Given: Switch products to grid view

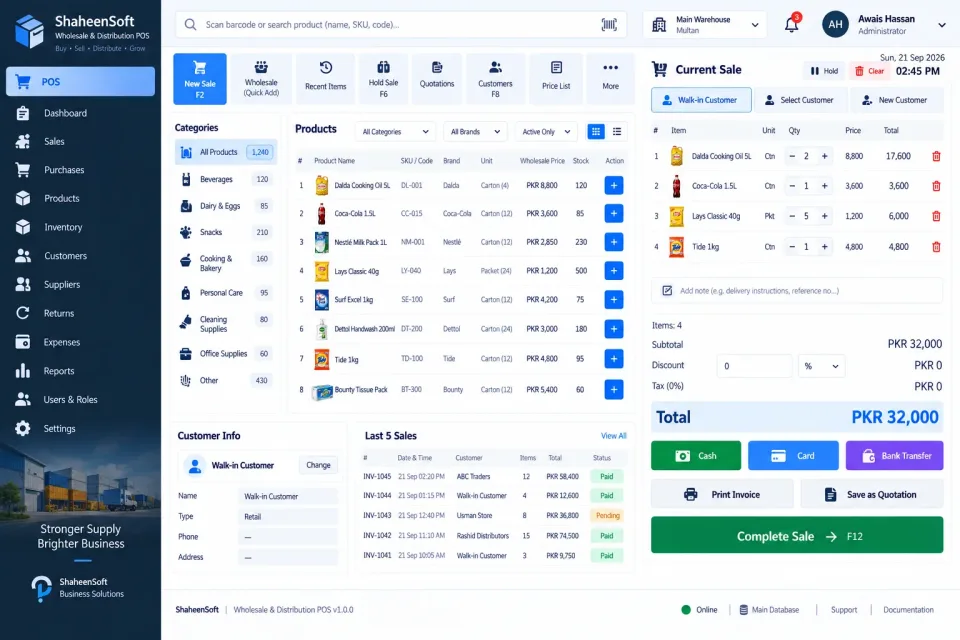Looking at the screenshot, I should tap(596, 131).
